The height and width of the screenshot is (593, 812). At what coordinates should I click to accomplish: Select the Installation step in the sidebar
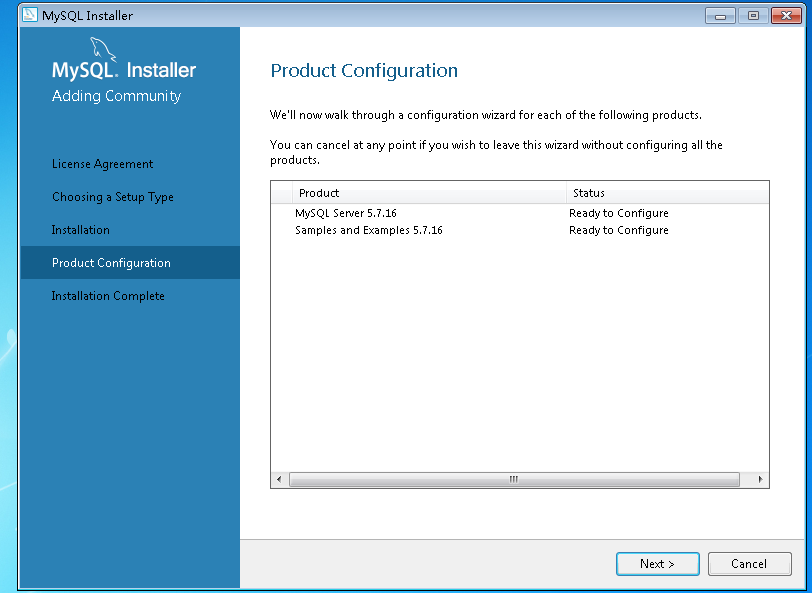[x=80, y=230]
